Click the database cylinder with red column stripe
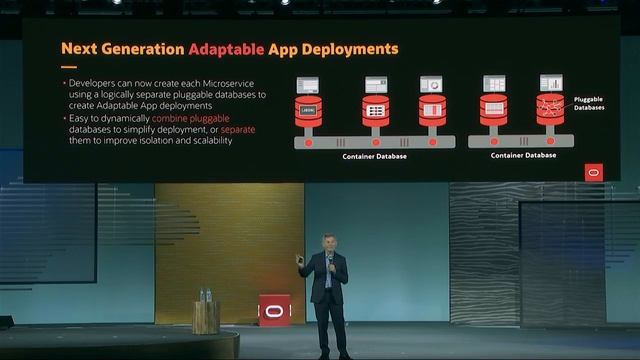This screenshot has height=360, width=640. pyautogui.click(x=432, y=111)
